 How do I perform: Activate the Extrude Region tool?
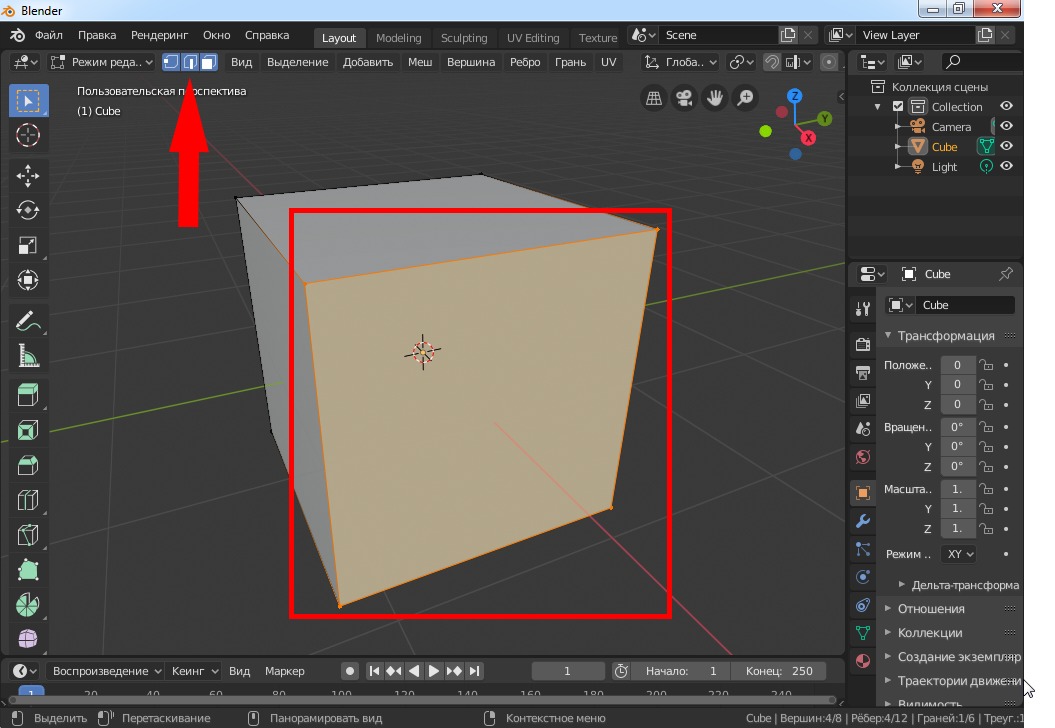click(28, 395)
